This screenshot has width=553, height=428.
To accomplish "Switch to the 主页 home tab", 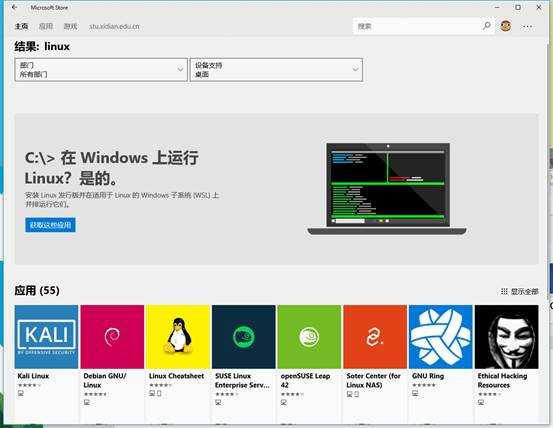I will click(21, 26).
